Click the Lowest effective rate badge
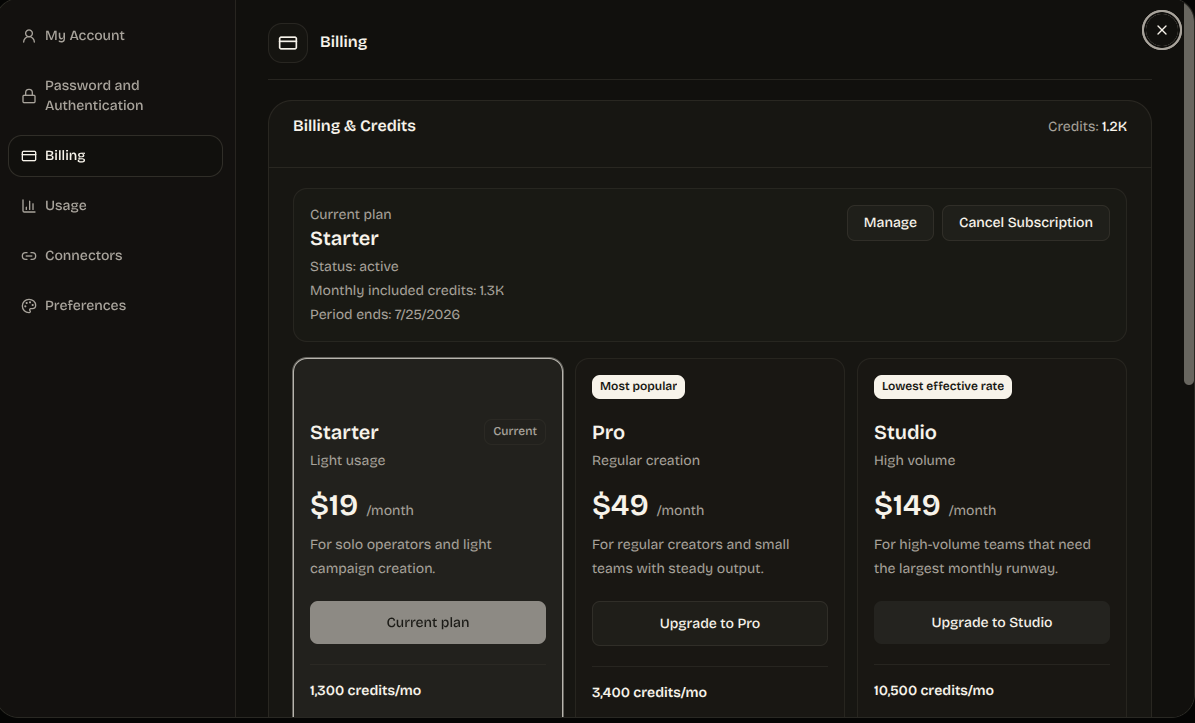This screenshot has height=723, width=1195. coord(943,386)
